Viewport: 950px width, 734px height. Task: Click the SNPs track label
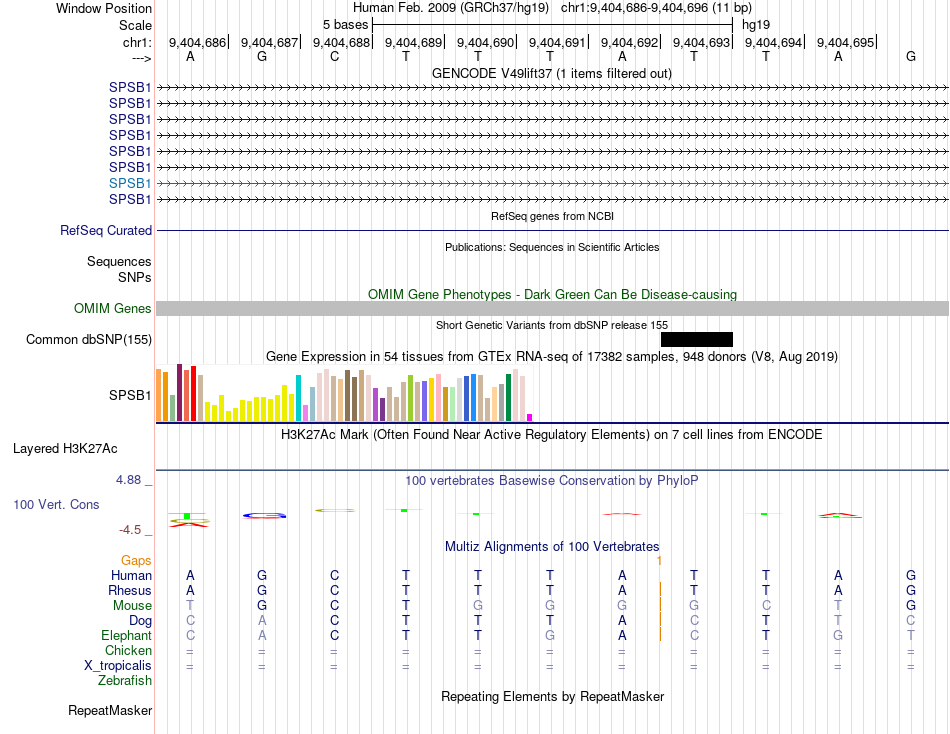click(135, 277)
